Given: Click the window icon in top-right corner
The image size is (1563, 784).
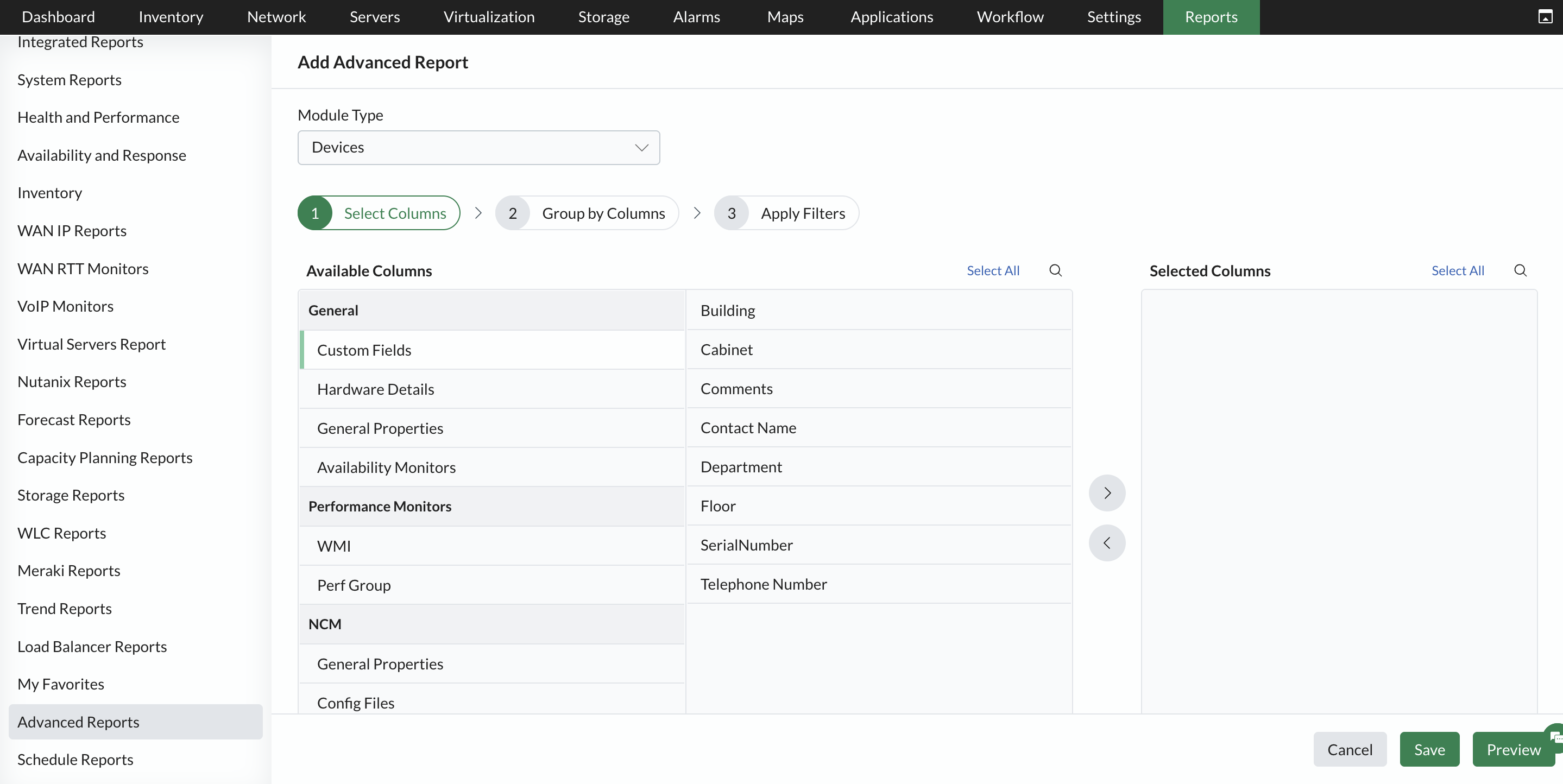Looking at the screenshot, I should (x=1545, y=17).
